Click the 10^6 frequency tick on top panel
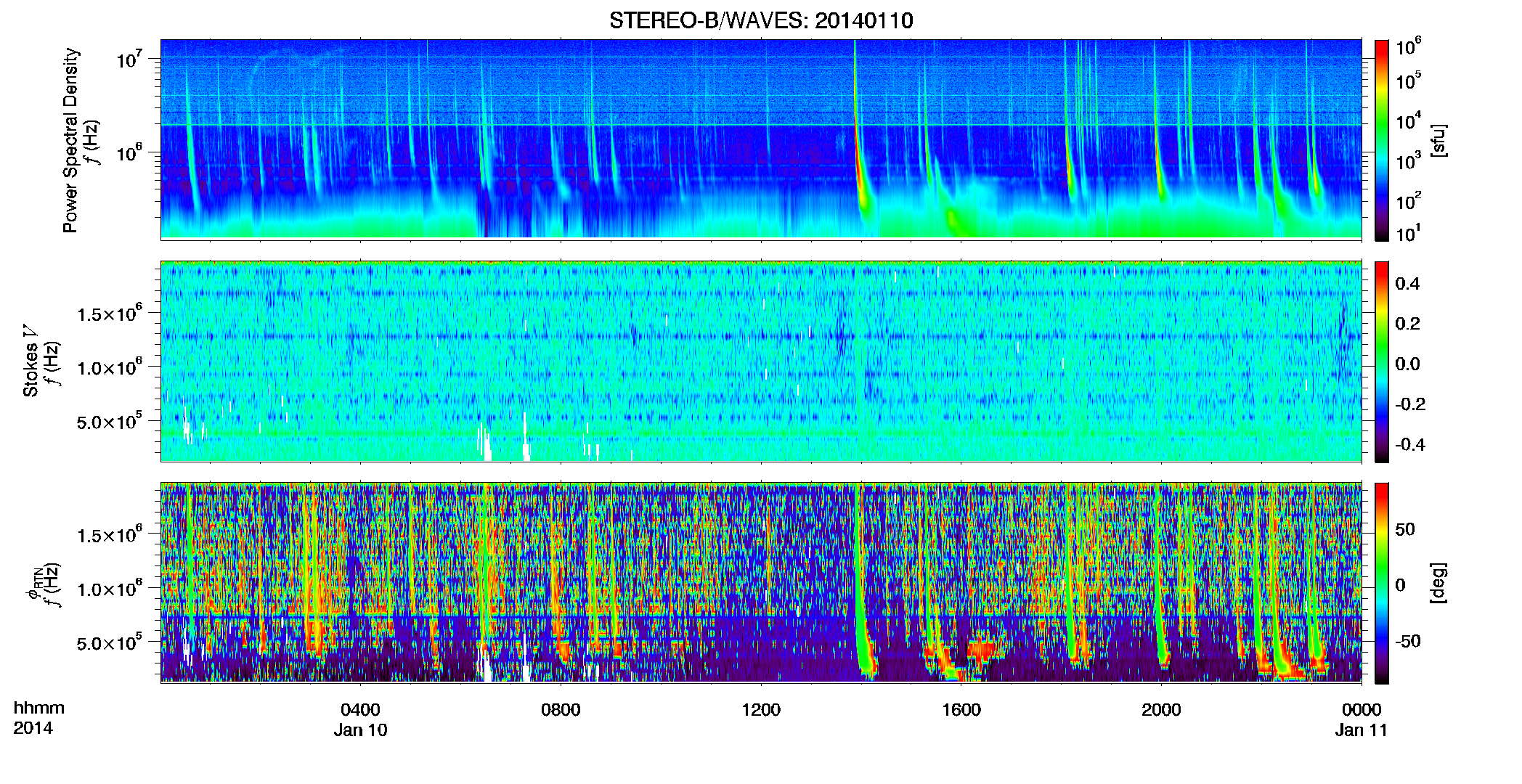 131,154
